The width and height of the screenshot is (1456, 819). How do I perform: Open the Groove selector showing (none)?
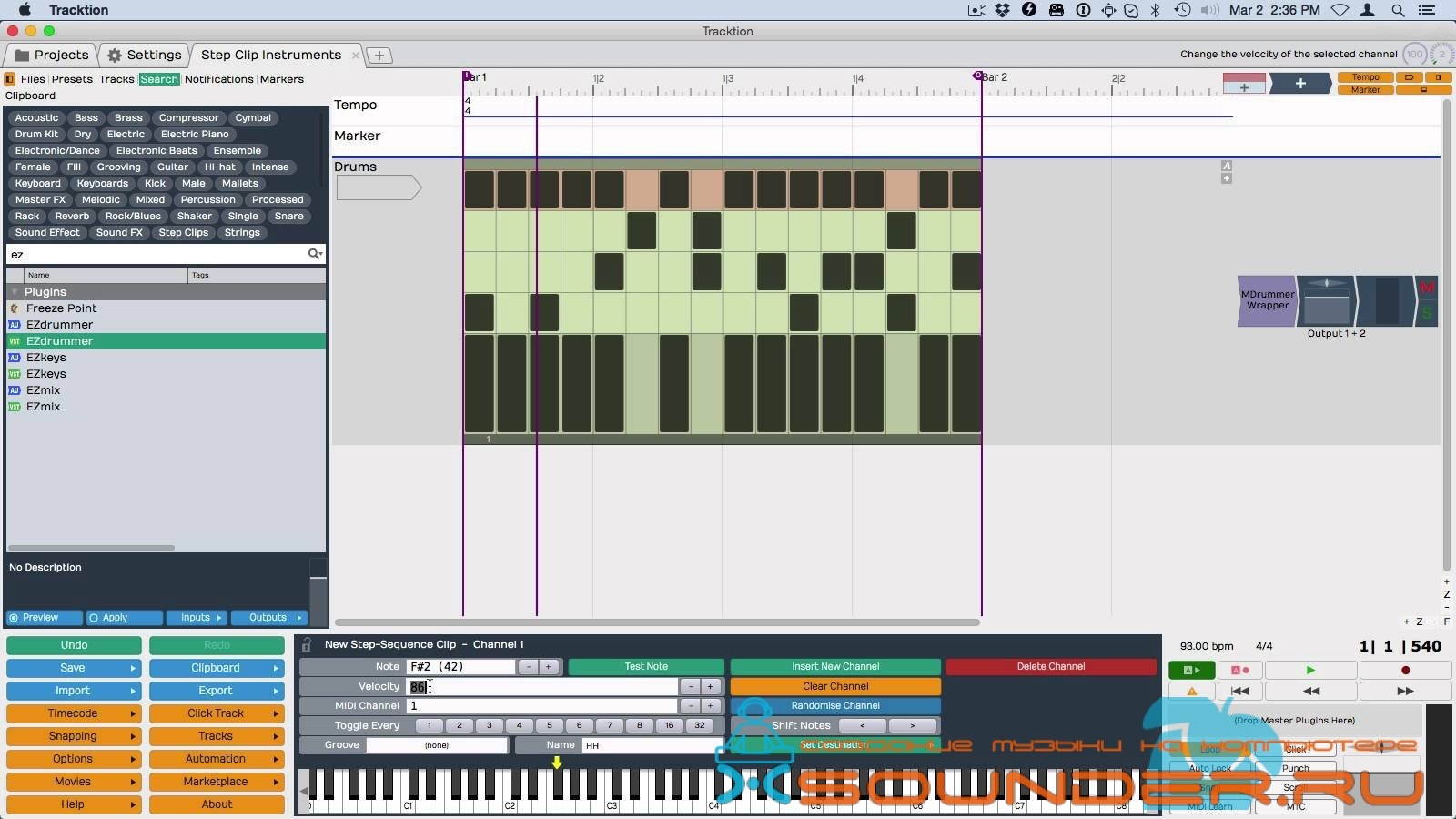pyautogui.click(x=437, y=745)
